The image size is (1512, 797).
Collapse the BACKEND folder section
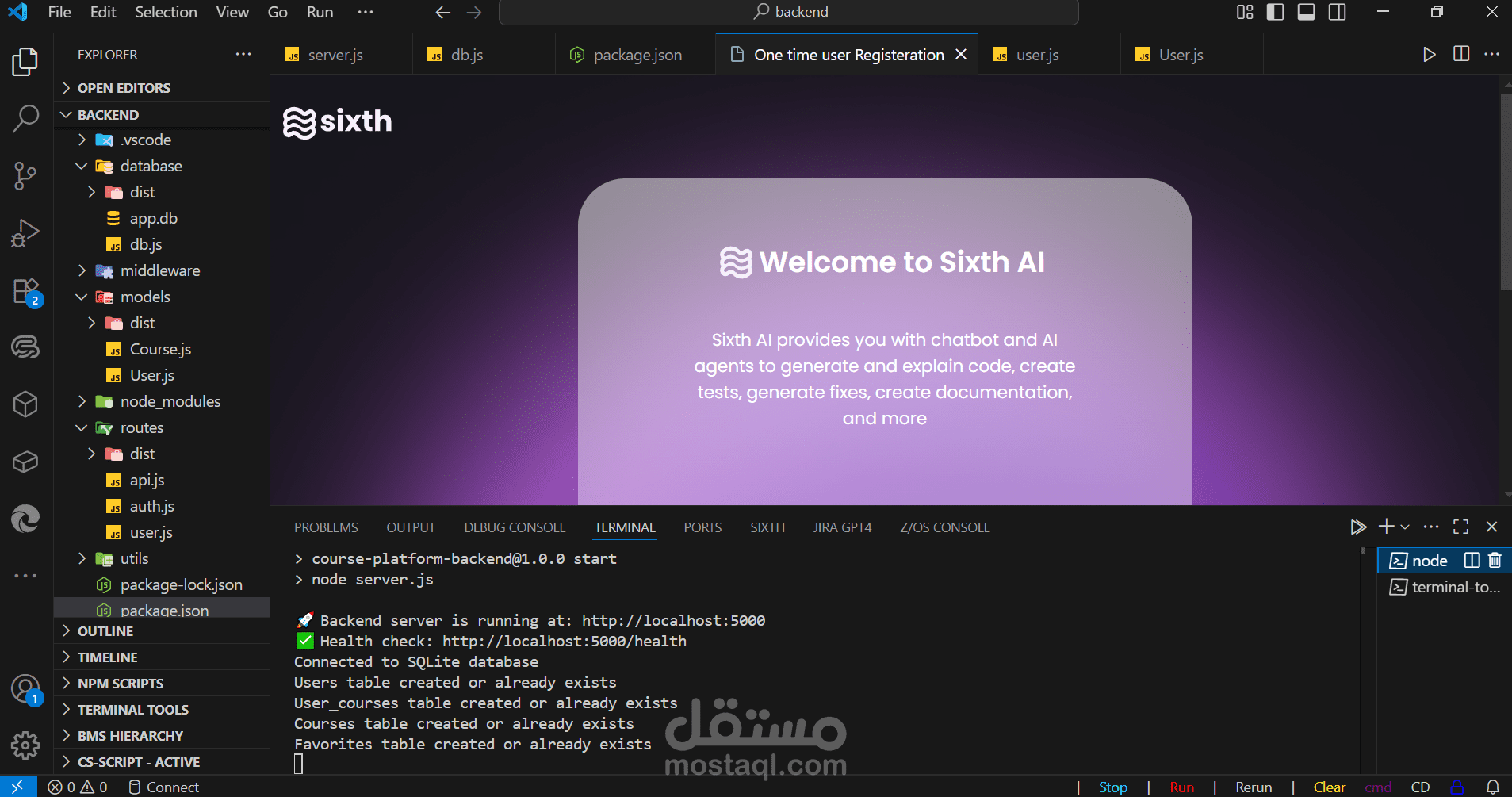162,115
